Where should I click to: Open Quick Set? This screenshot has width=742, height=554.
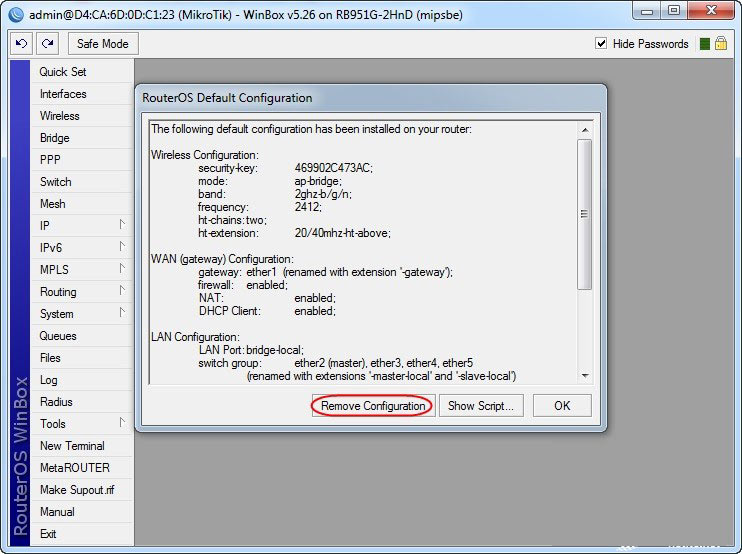click(x=82, y=72)
